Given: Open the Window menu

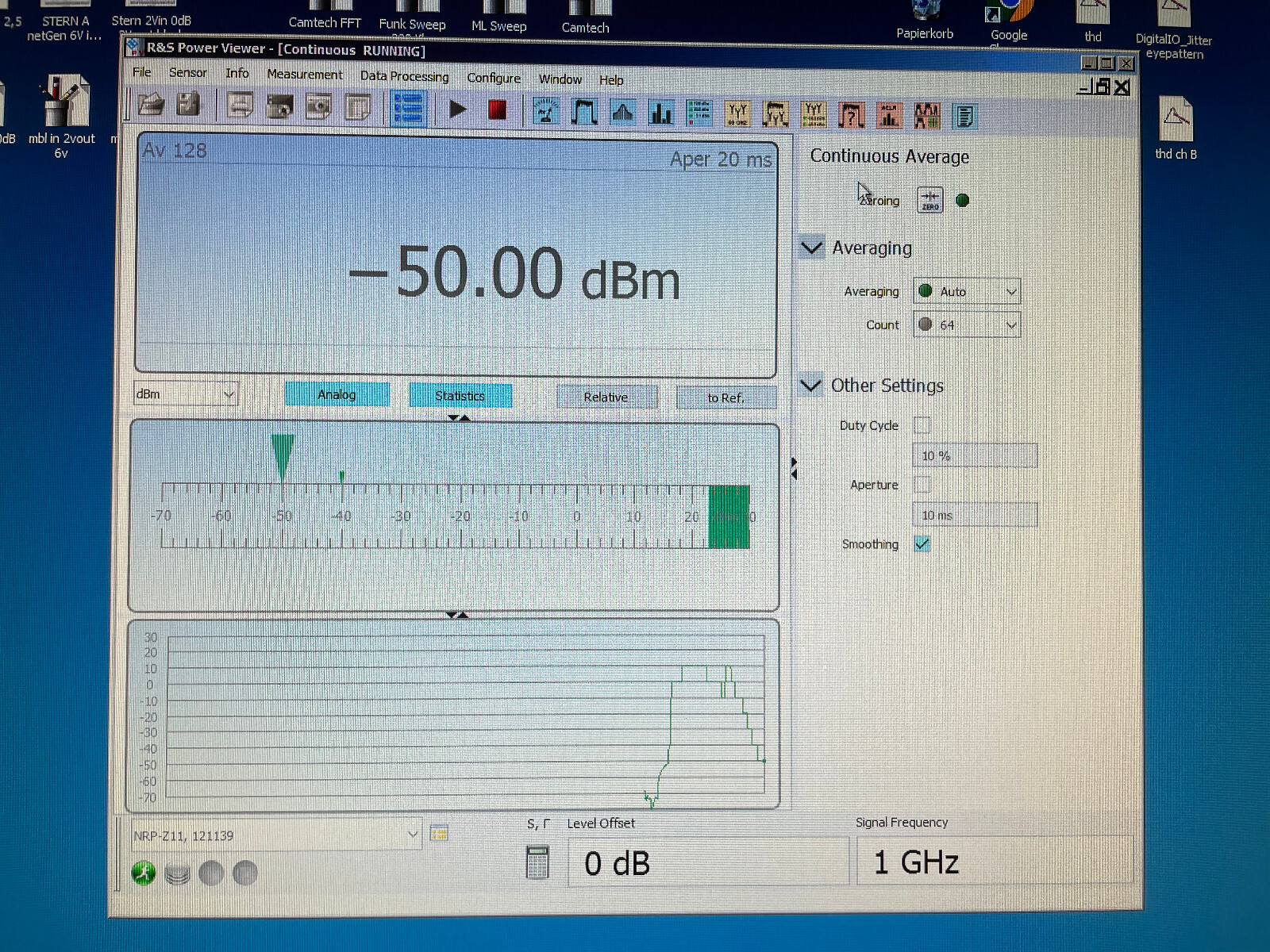Looking at the screenshot, I should click(x=560, y=79).
